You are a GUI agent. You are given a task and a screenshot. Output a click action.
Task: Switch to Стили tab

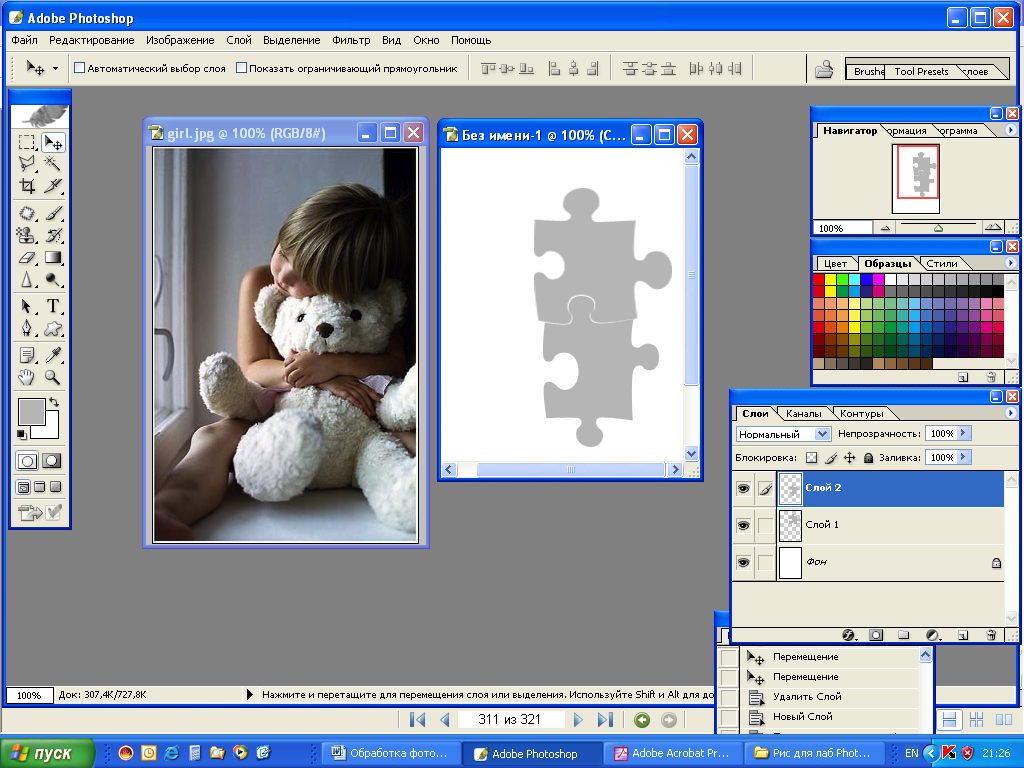942,263
